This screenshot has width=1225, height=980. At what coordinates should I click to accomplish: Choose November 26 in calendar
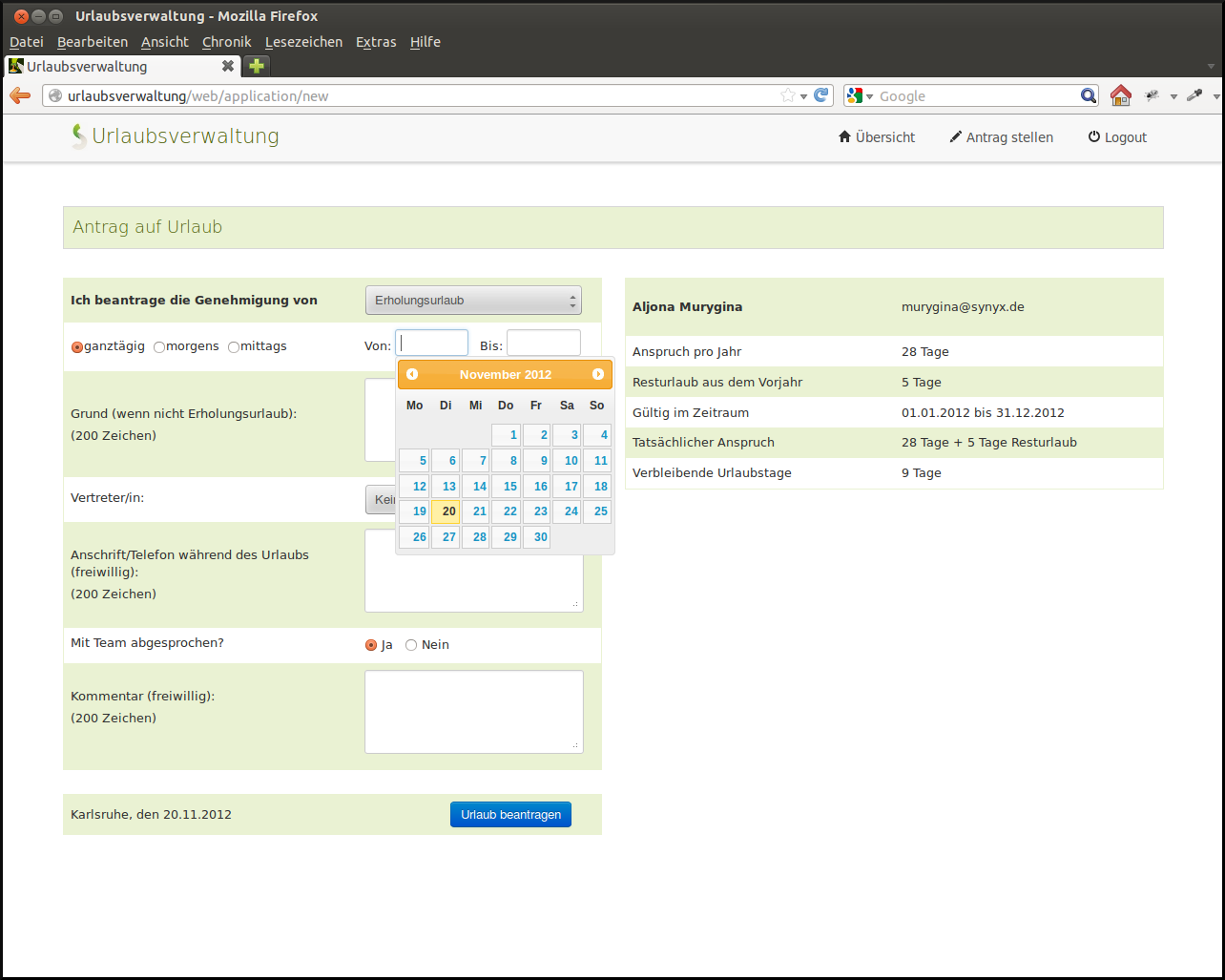(x=414, y=537)
